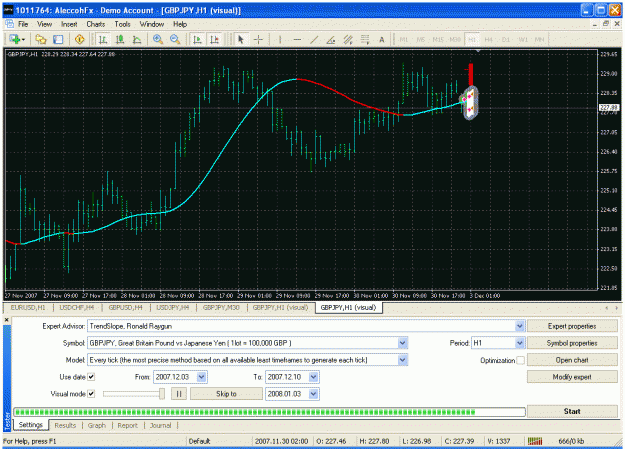Open the tester Graph tab
Image resolution: width=625 pixels, height=449 pixels.
pos(97,425)
